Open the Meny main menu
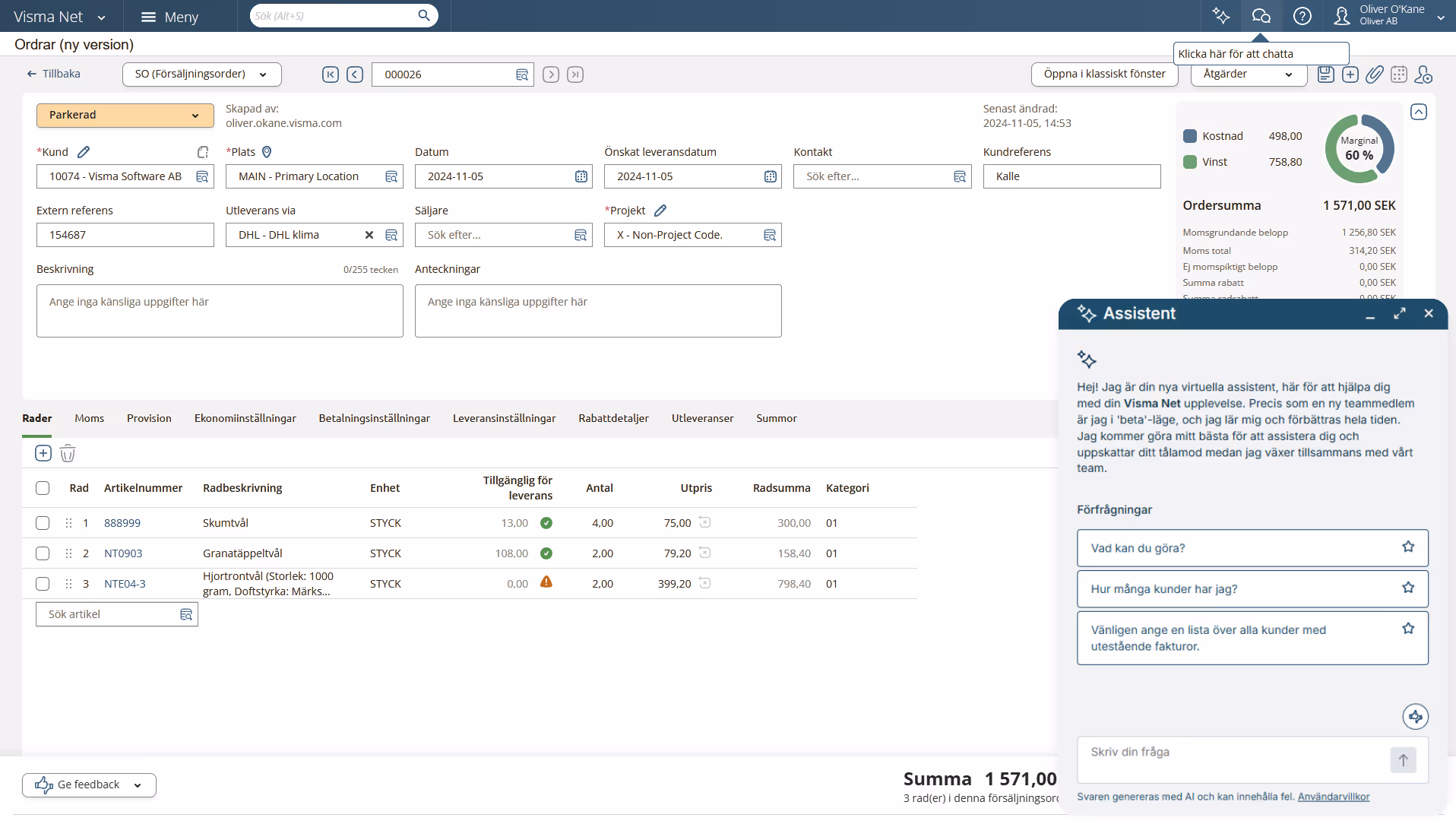The height and width of the screenshot is (821, 1456). (x=169, y=17)
